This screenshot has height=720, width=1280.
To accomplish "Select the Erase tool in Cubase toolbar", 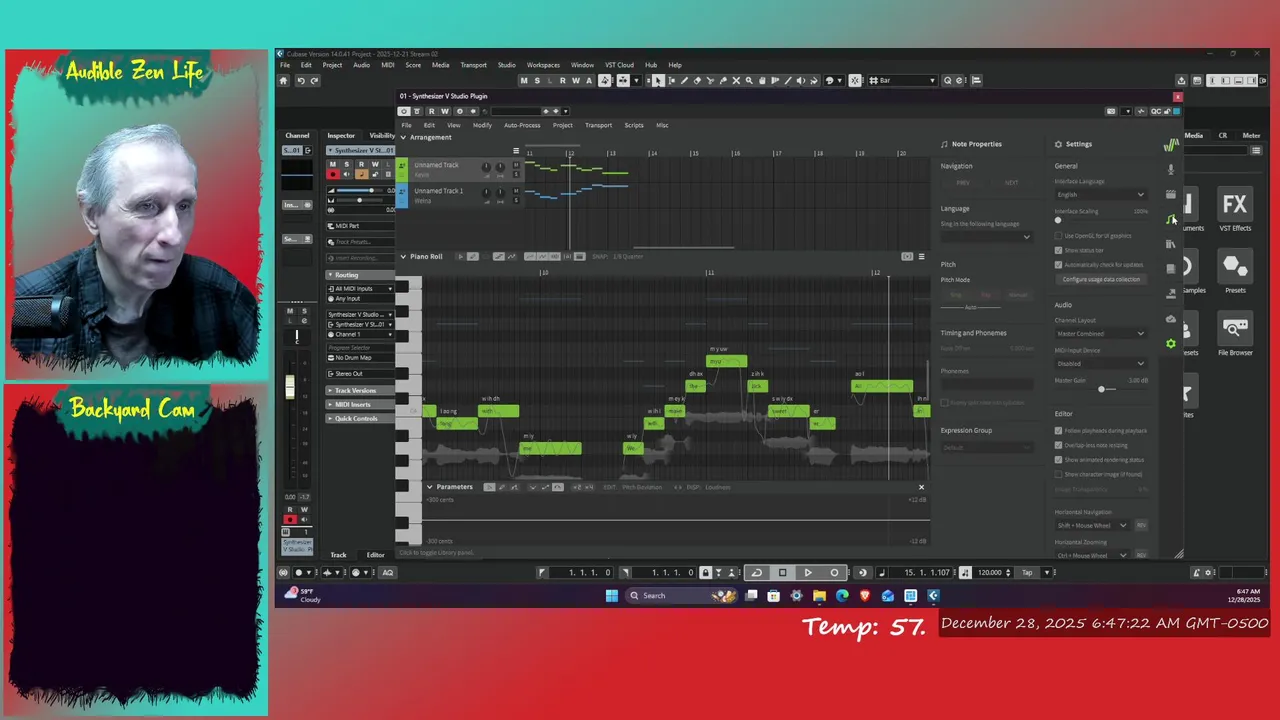I will click(697, 81).
